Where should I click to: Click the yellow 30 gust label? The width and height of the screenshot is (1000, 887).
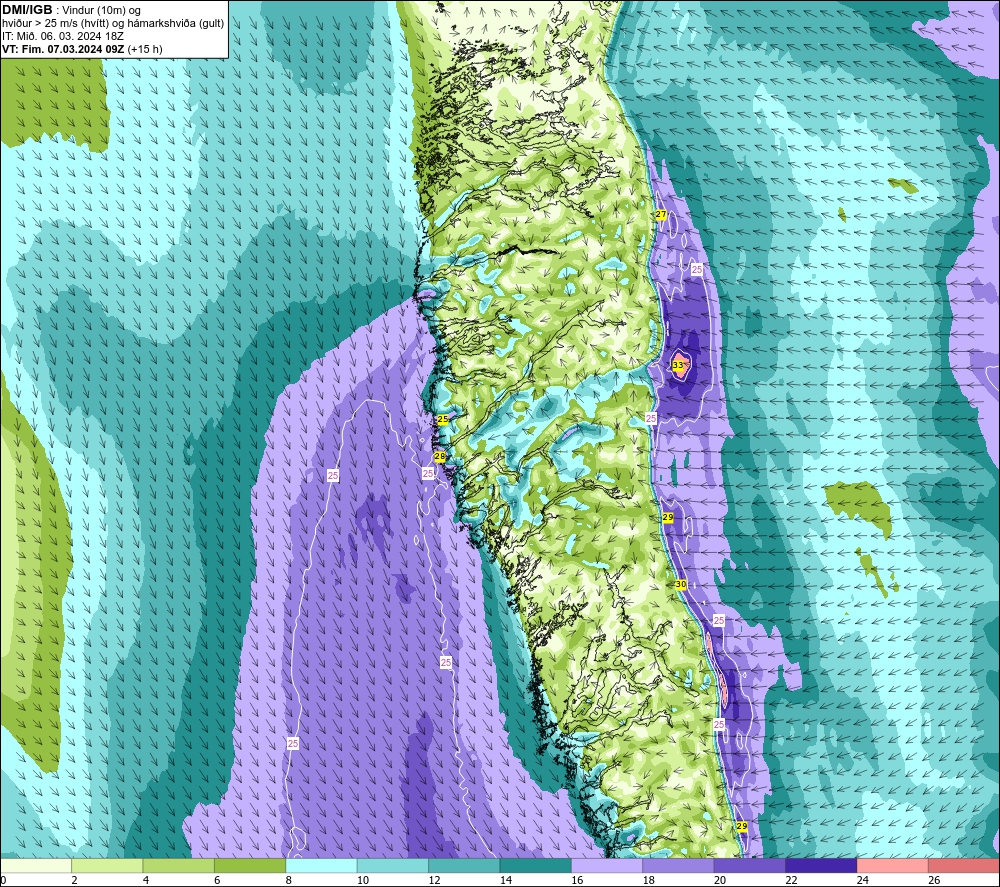680,585
